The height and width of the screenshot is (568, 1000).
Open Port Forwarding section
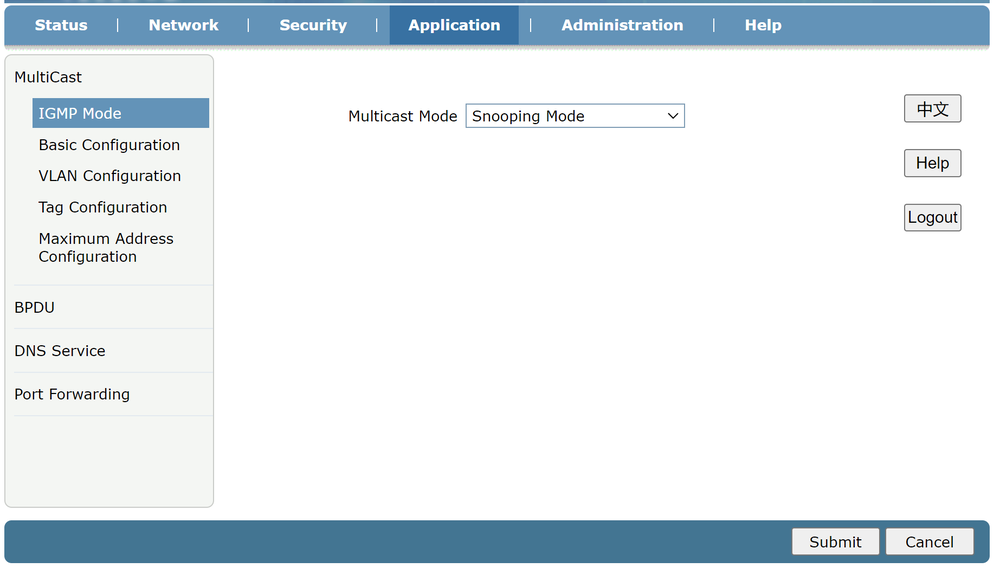72,394
